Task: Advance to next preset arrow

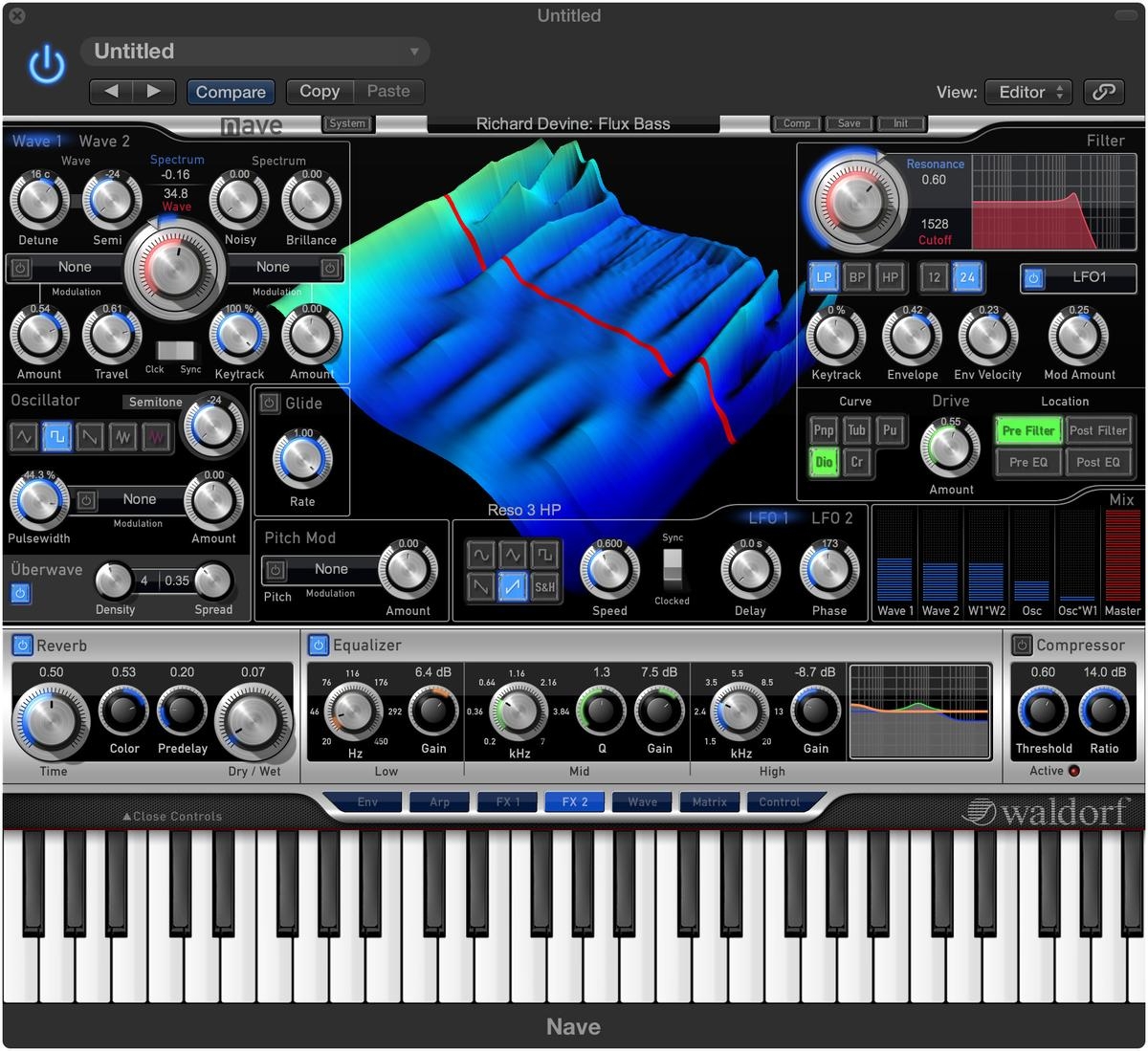Action: (x=154, y=92)
